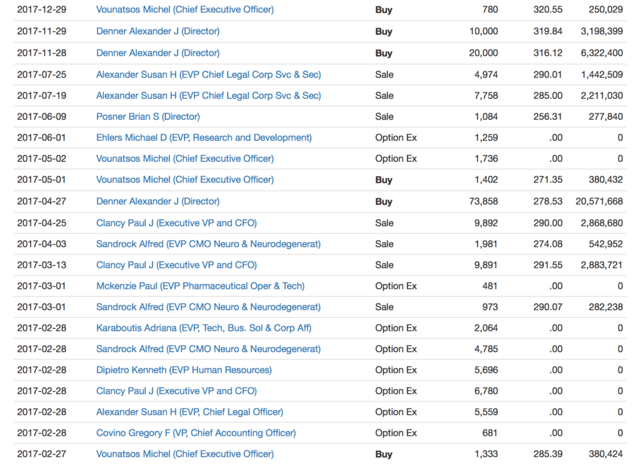640x464 pixels.
Task: Click price 256.31
Action: [548, 116]
